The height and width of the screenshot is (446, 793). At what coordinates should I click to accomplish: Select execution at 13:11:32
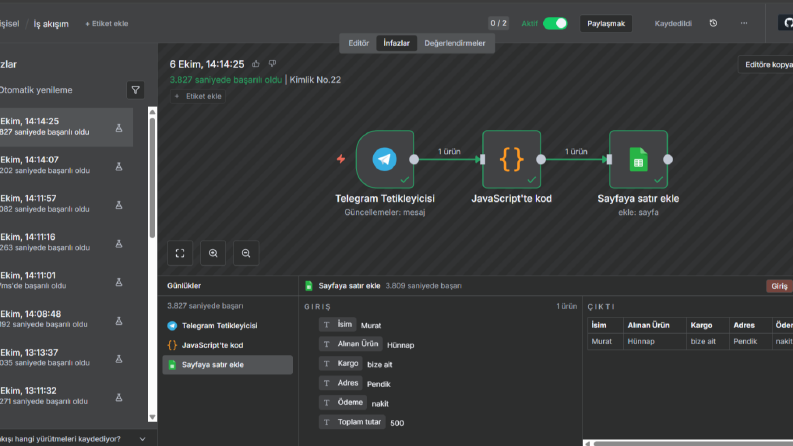tap(66, 396)
